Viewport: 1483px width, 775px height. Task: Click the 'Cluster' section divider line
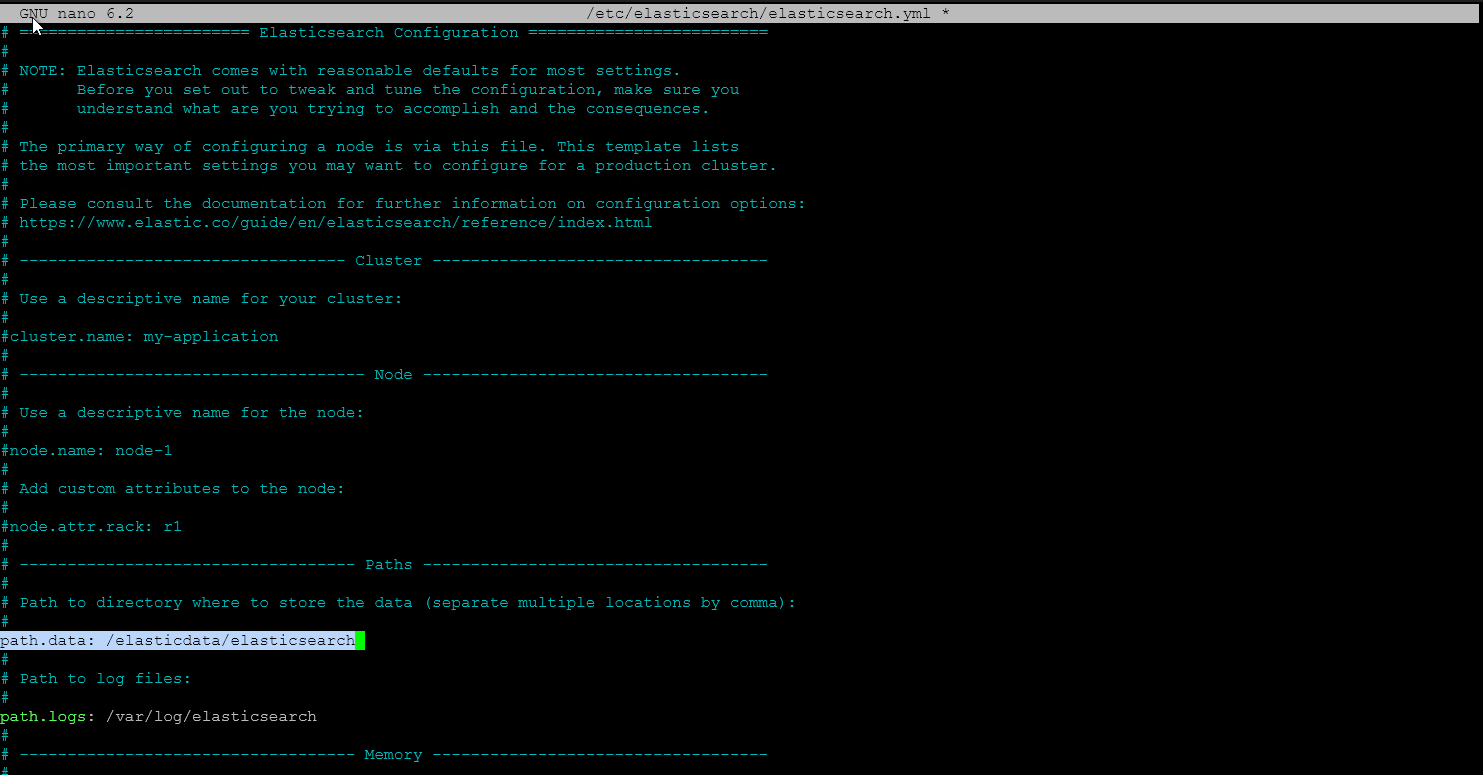[x=384, y=261]
